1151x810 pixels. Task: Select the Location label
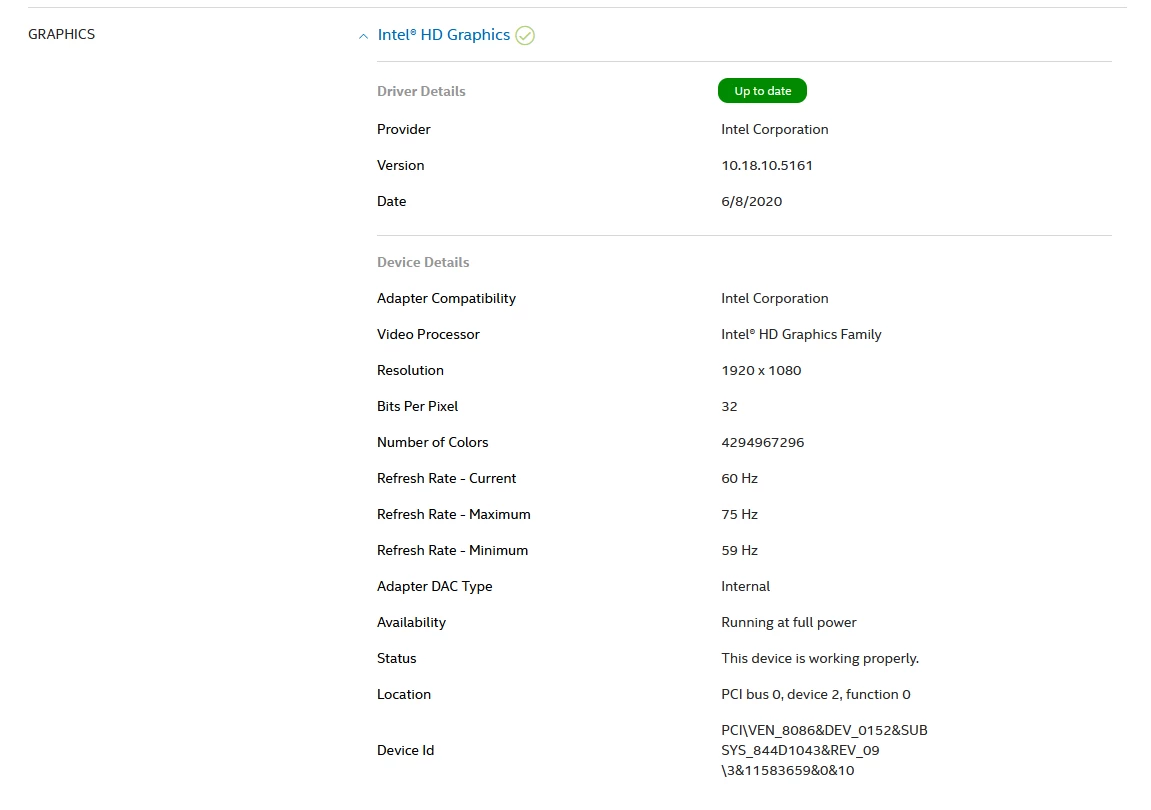(x=404, y=694)
